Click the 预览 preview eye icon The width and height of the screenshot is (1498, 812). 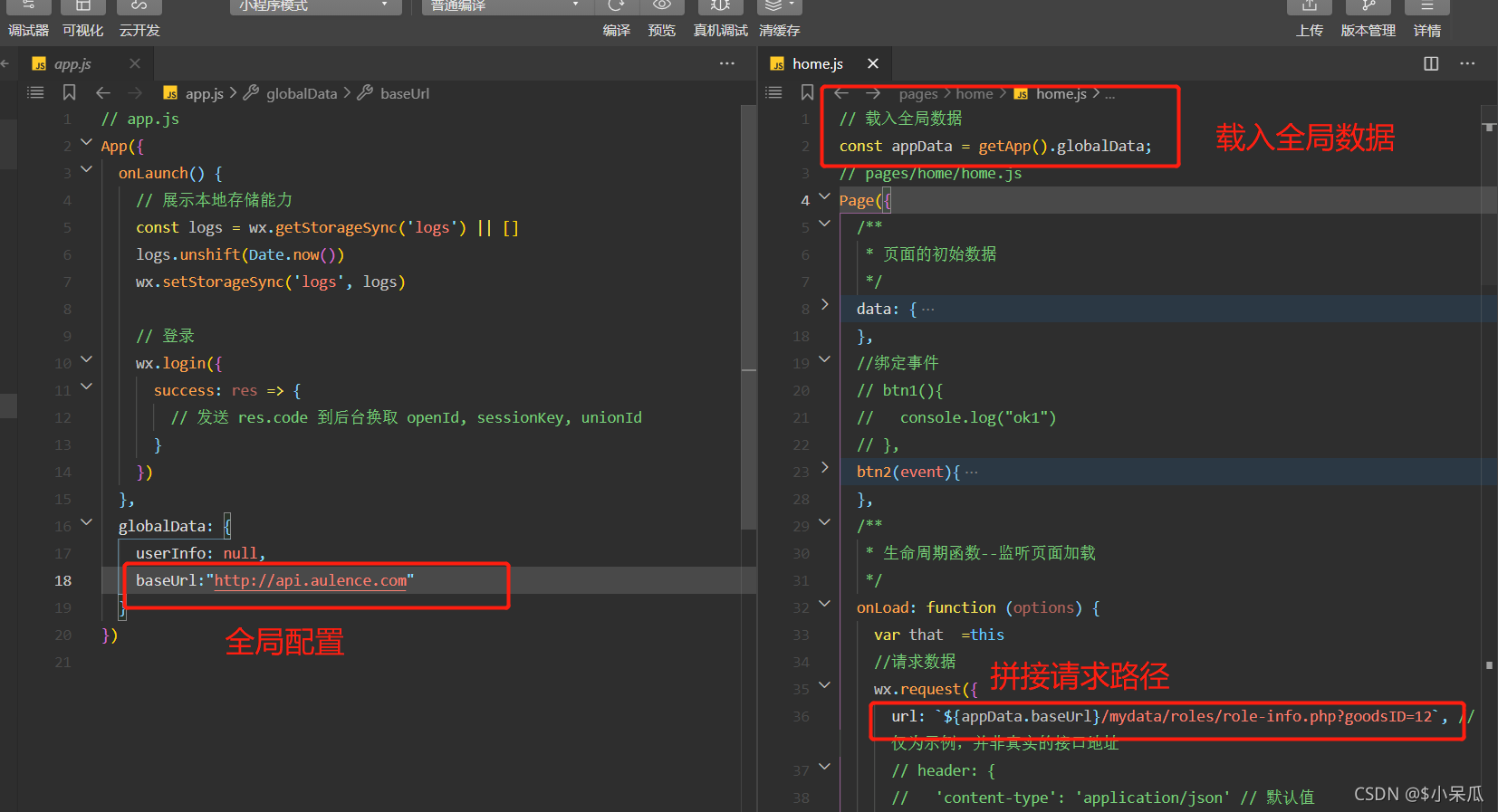pos(662,6)
